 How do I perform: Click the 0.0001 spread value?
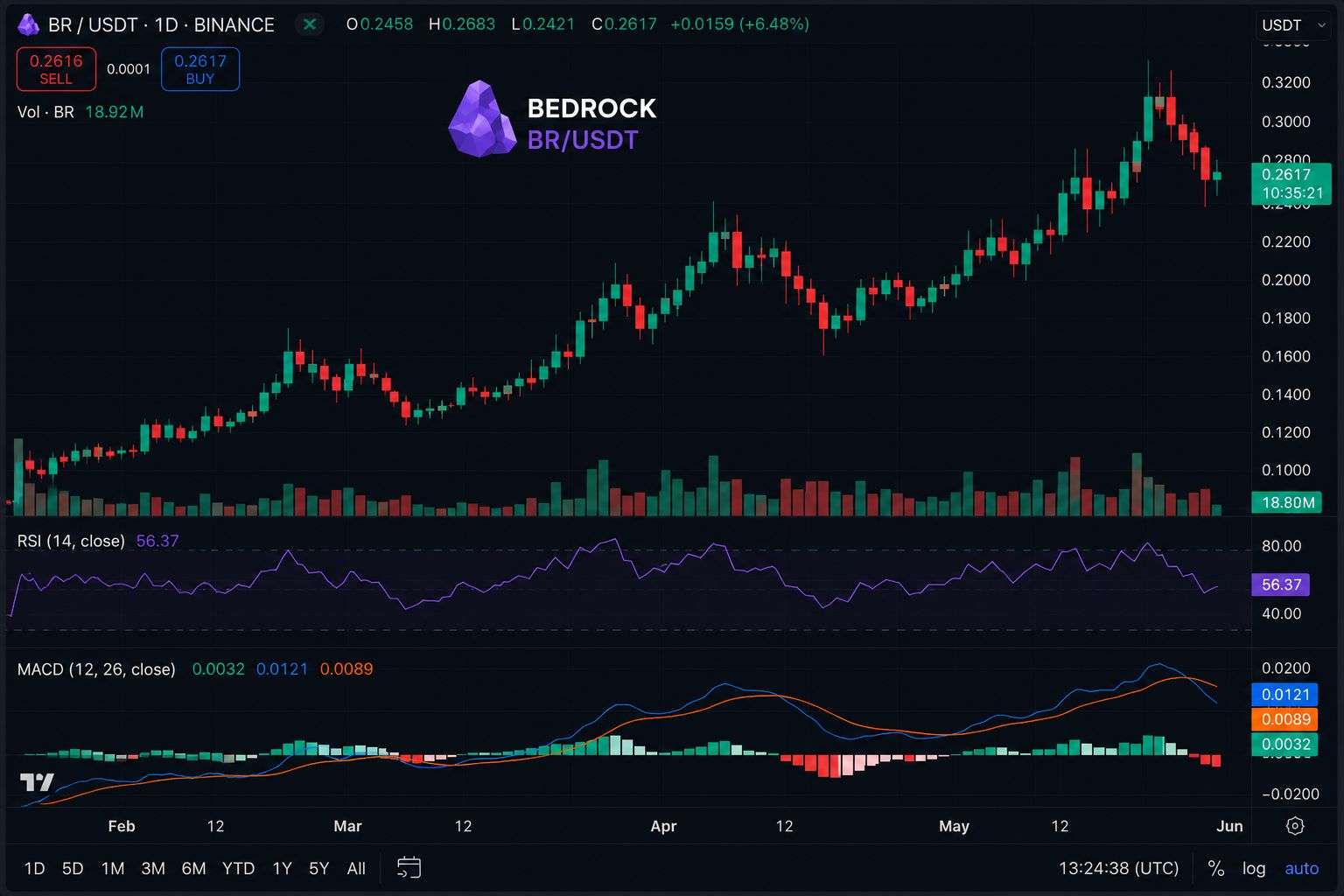129,69
